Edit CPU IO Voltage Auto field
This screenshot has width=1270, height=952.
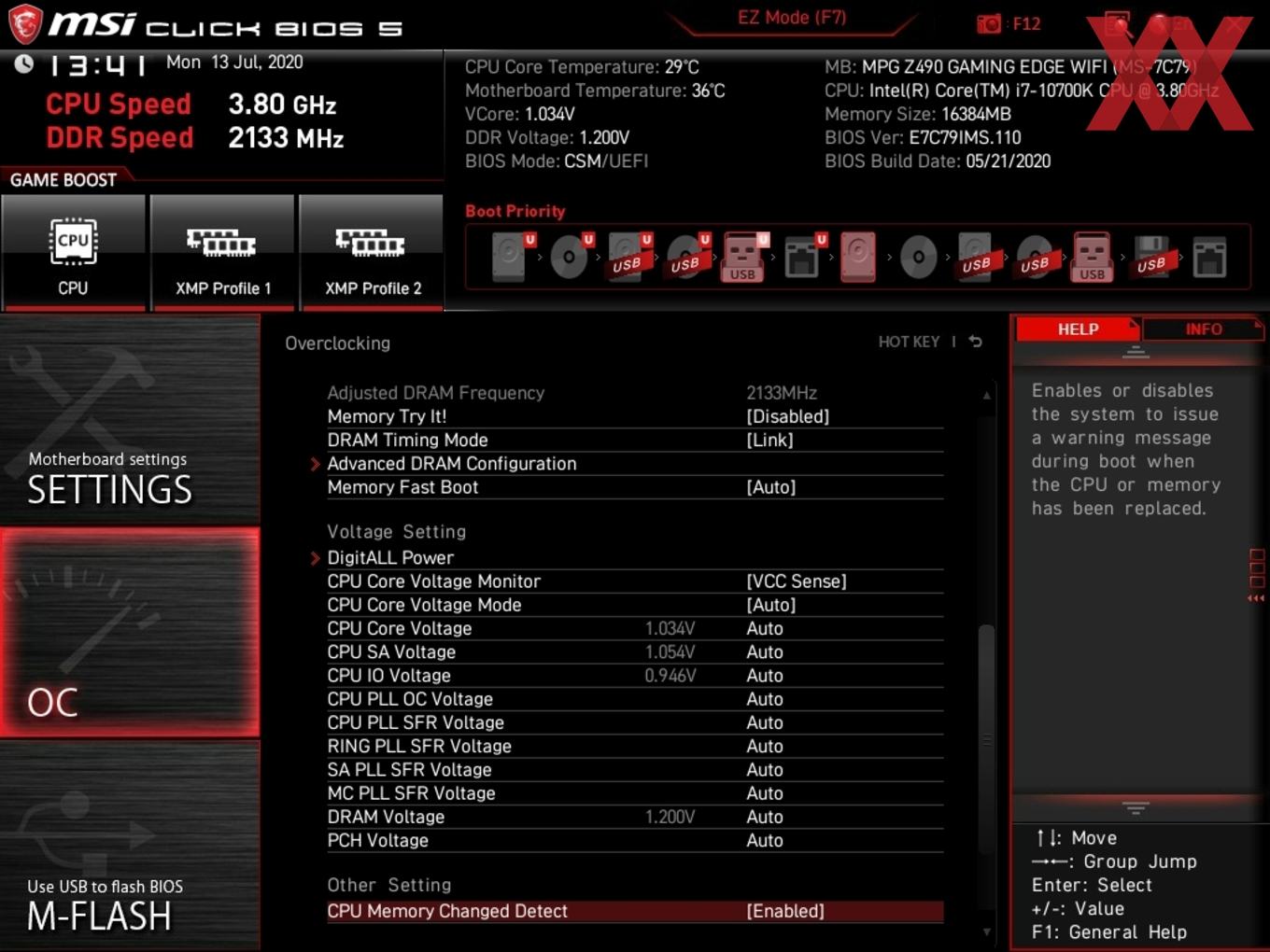pyautogui.click(x=765, y=676)
